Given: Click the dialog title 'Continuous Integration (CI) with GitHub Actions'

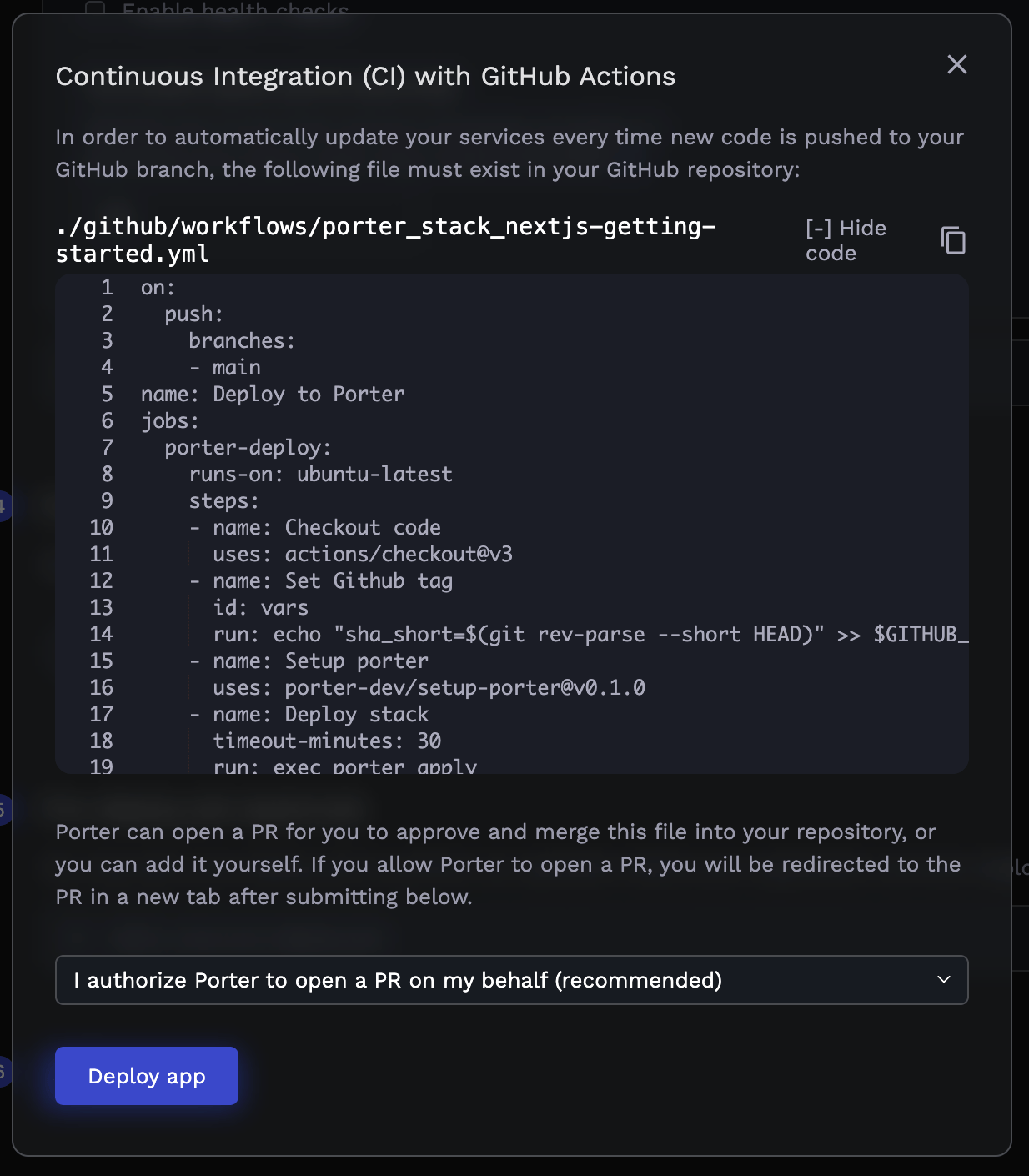Looking at the screenshot, I should coord(365,77).
